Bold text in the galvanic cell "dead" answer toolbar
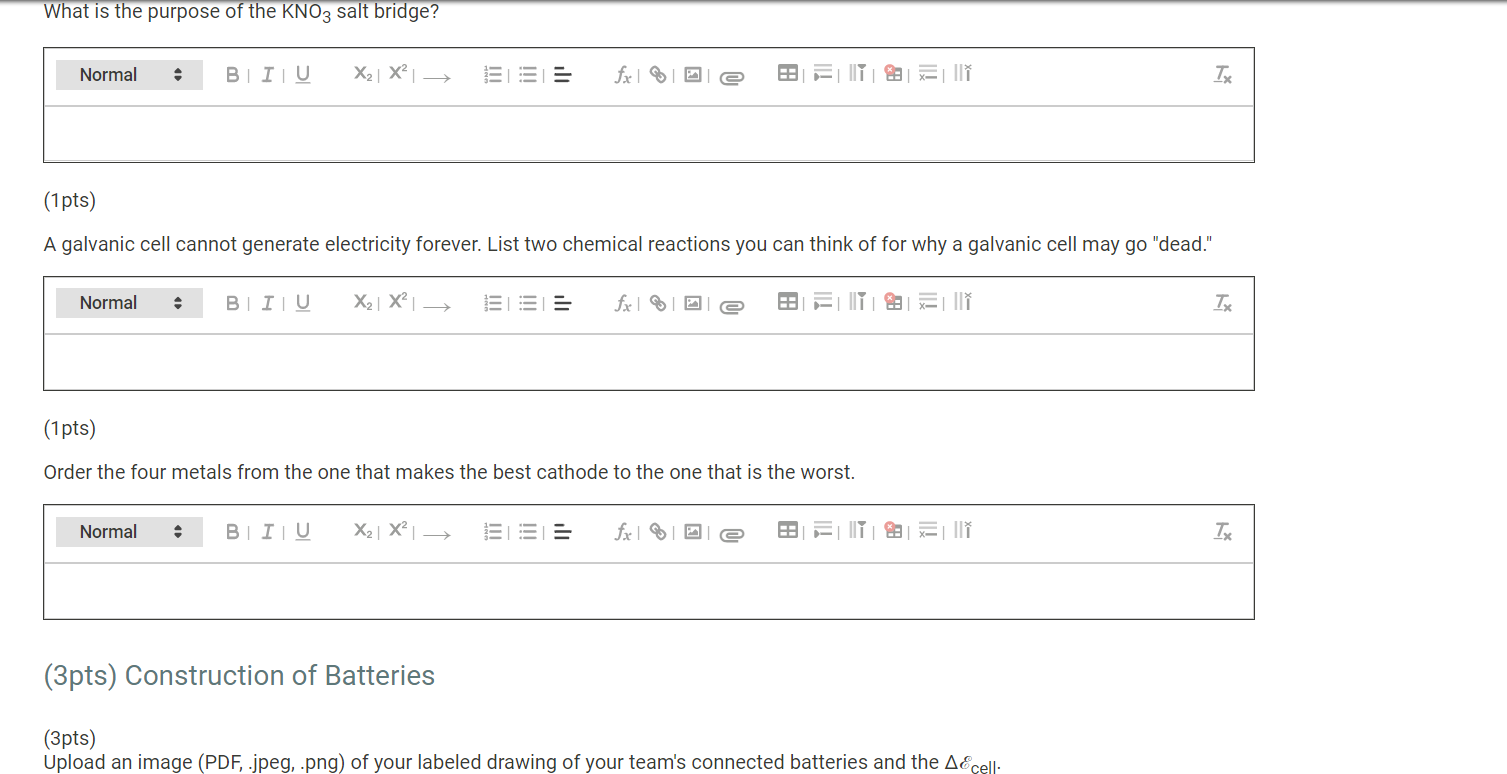This screenshot has width=1507, height=774. pyautogui.click(x=232, y=303)
